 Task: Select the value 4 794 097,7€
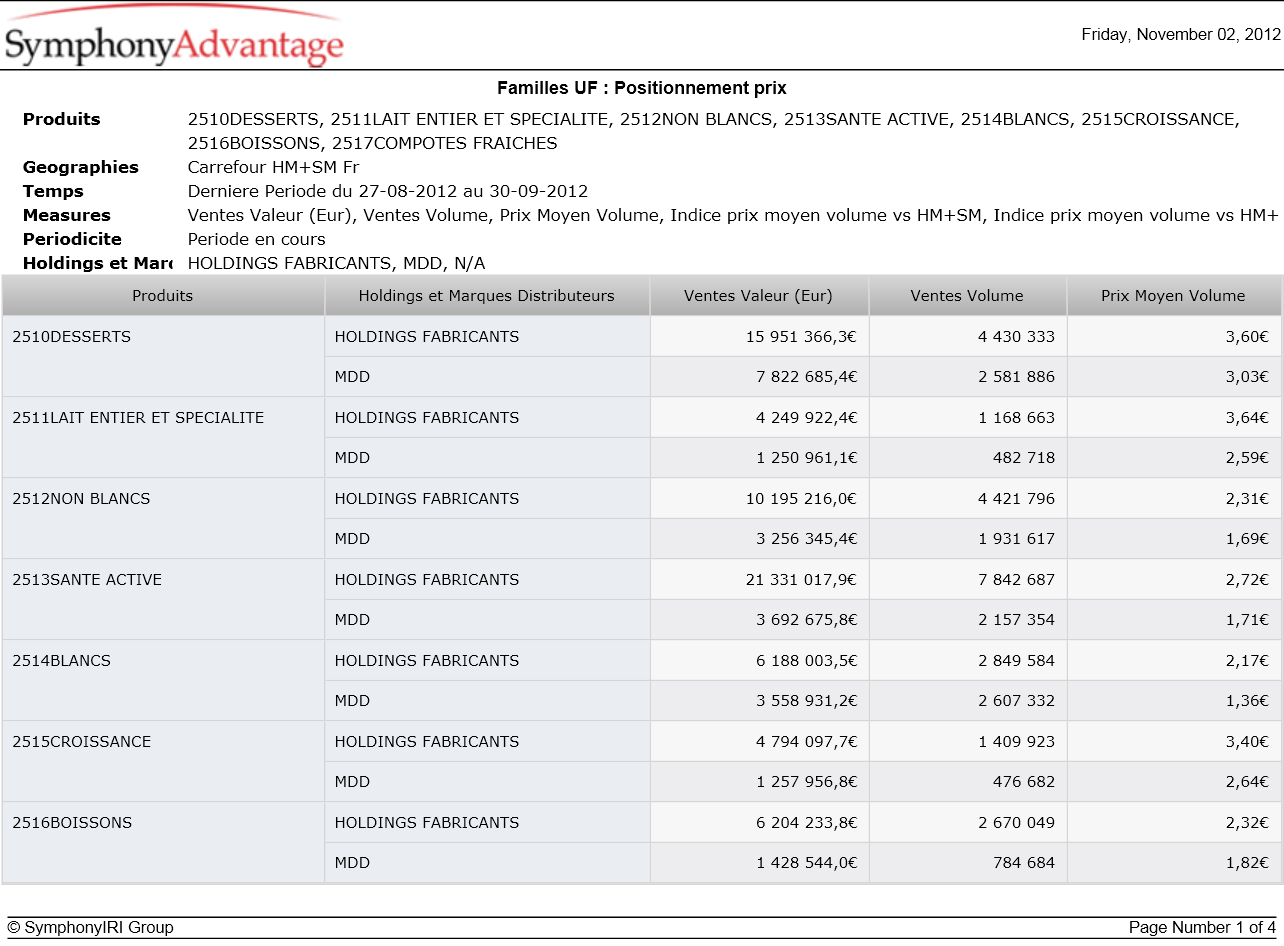806,742
